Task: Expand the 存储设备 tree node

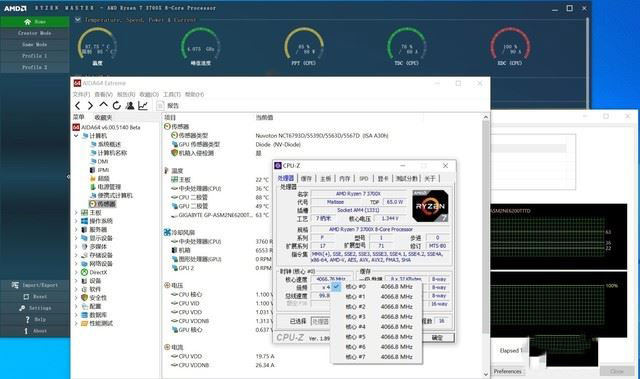Action: 76,255
